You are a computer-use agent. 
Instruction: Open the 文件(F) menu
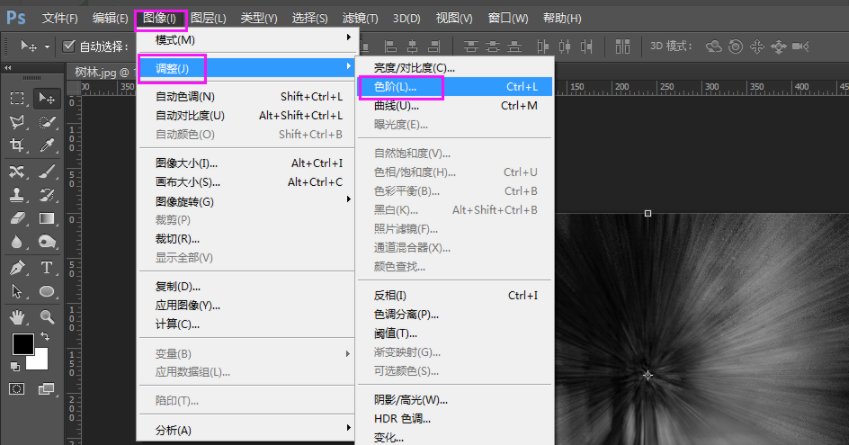point(60,18)
